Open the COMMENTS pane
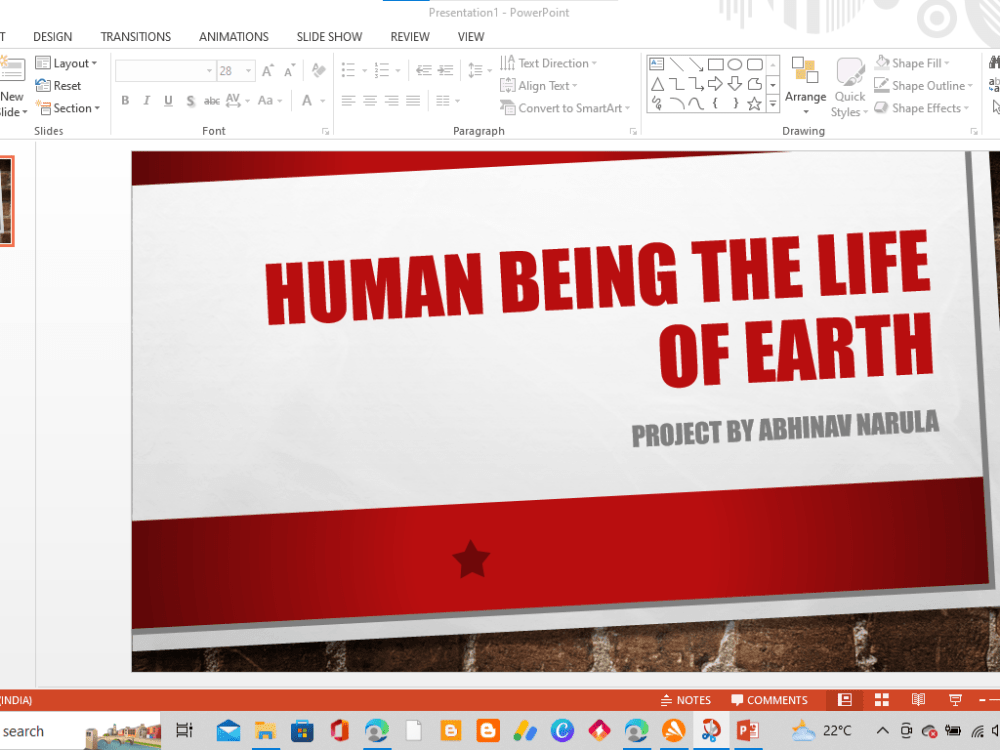Image resolution: width=1000 pixels, height=750 pixels. [769, 700]
